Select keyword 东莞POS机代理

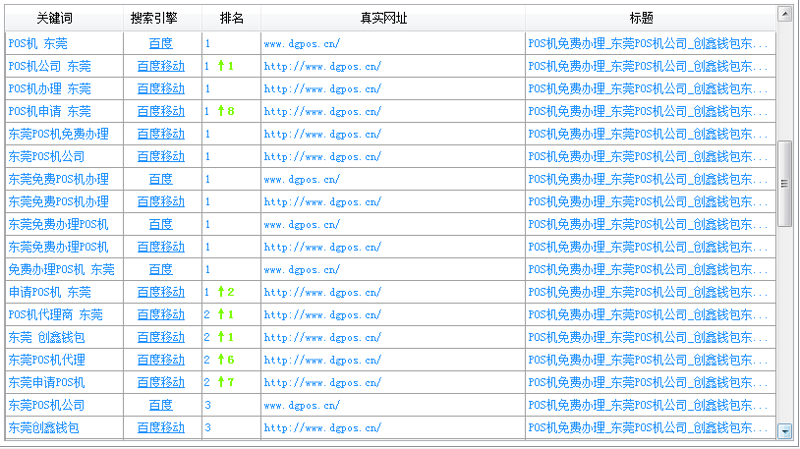[x=46, y=360]
